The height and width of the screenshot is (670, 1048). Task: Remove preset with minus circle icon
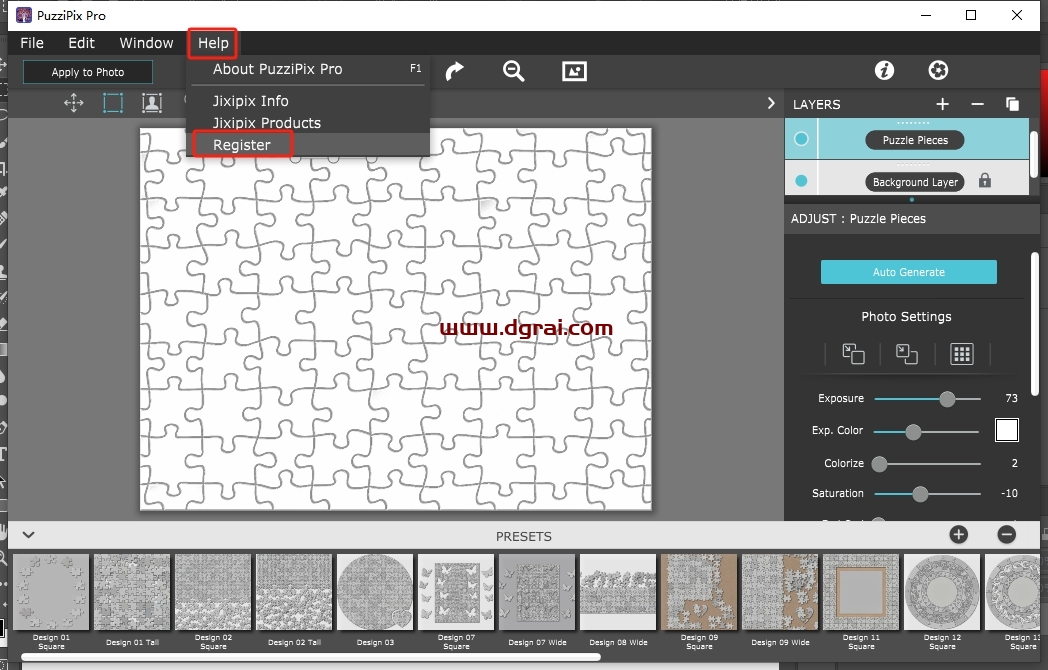[x=1007, y=534]
